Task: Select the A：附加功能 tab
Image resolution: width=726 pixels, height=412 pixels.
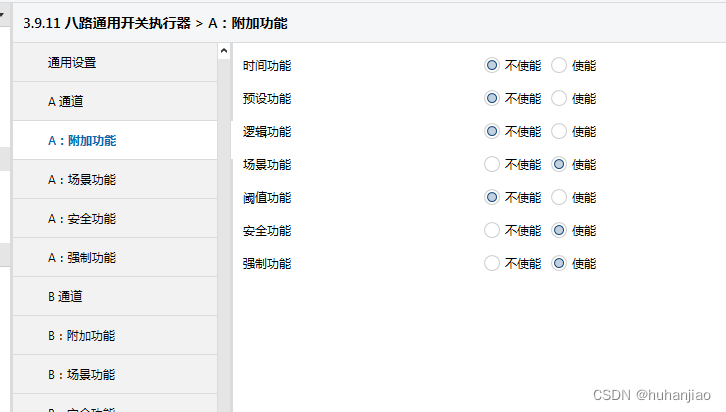Action: (81, 141)
